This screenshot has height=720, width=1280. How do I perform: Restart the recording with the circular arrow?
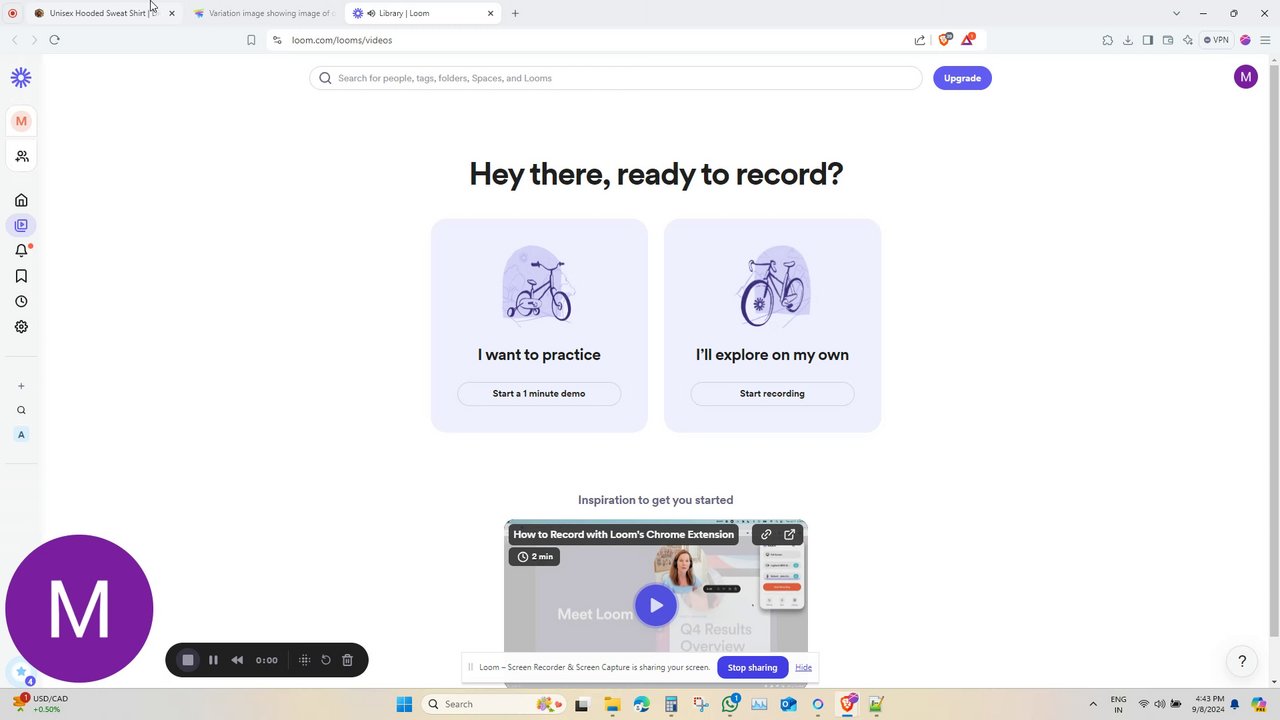tap(326, 660)
